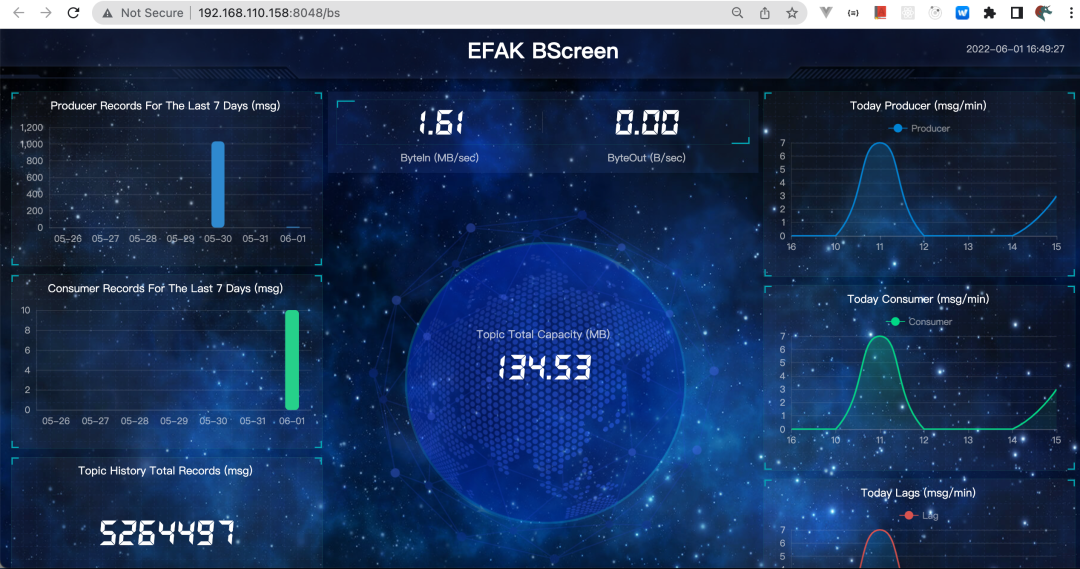Click the blue 05-30 producer bar
1080x569 pixels.
click(218, 185)
